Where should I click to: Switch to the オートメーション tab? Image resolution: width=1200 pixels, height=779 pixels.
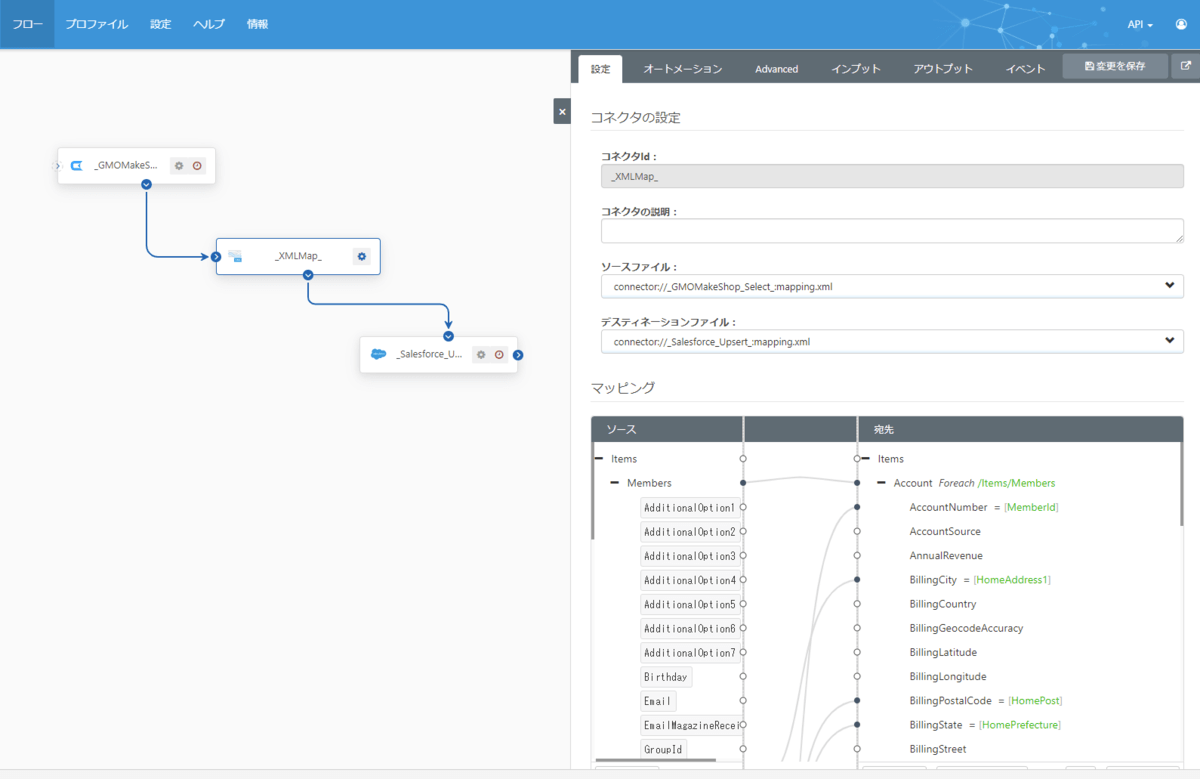(683, 69)
